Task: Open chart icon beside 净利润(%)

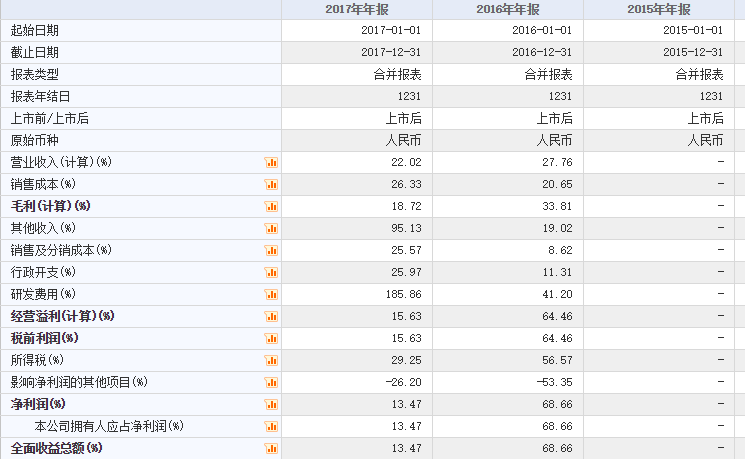Action: point(271,404)
